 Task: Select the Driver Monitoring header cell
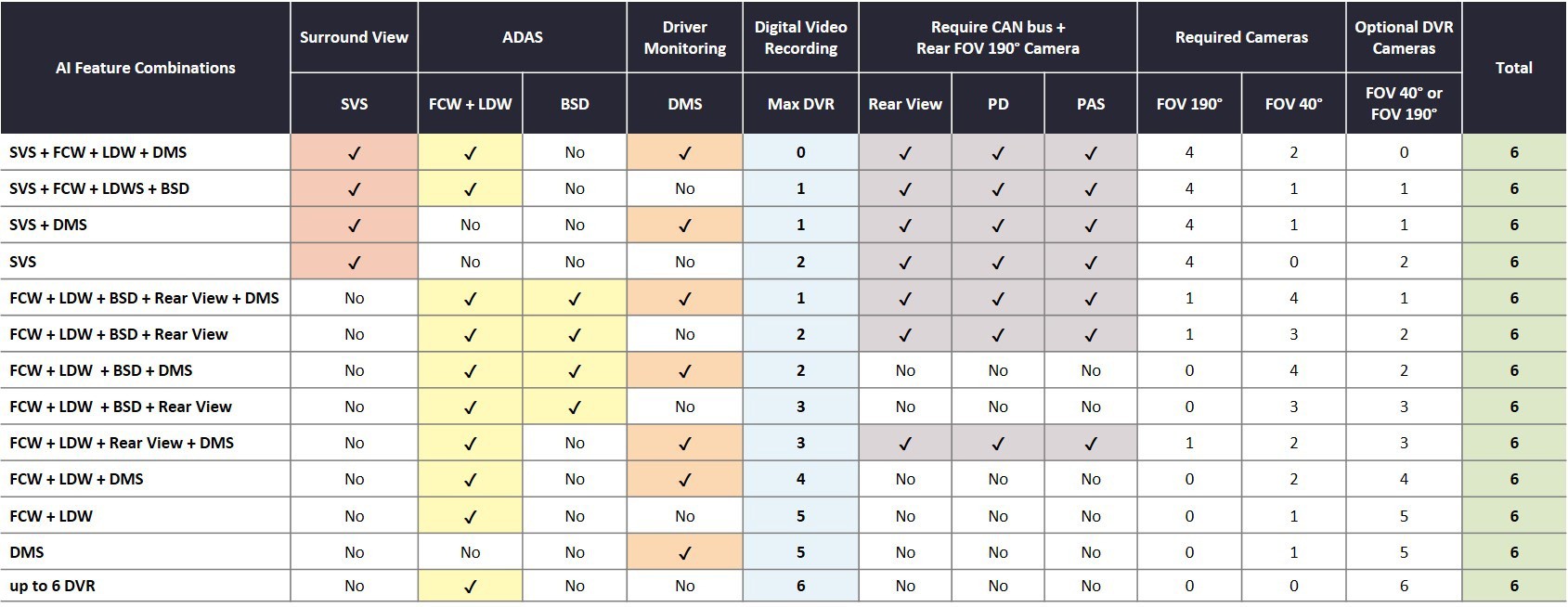(685, 37)
